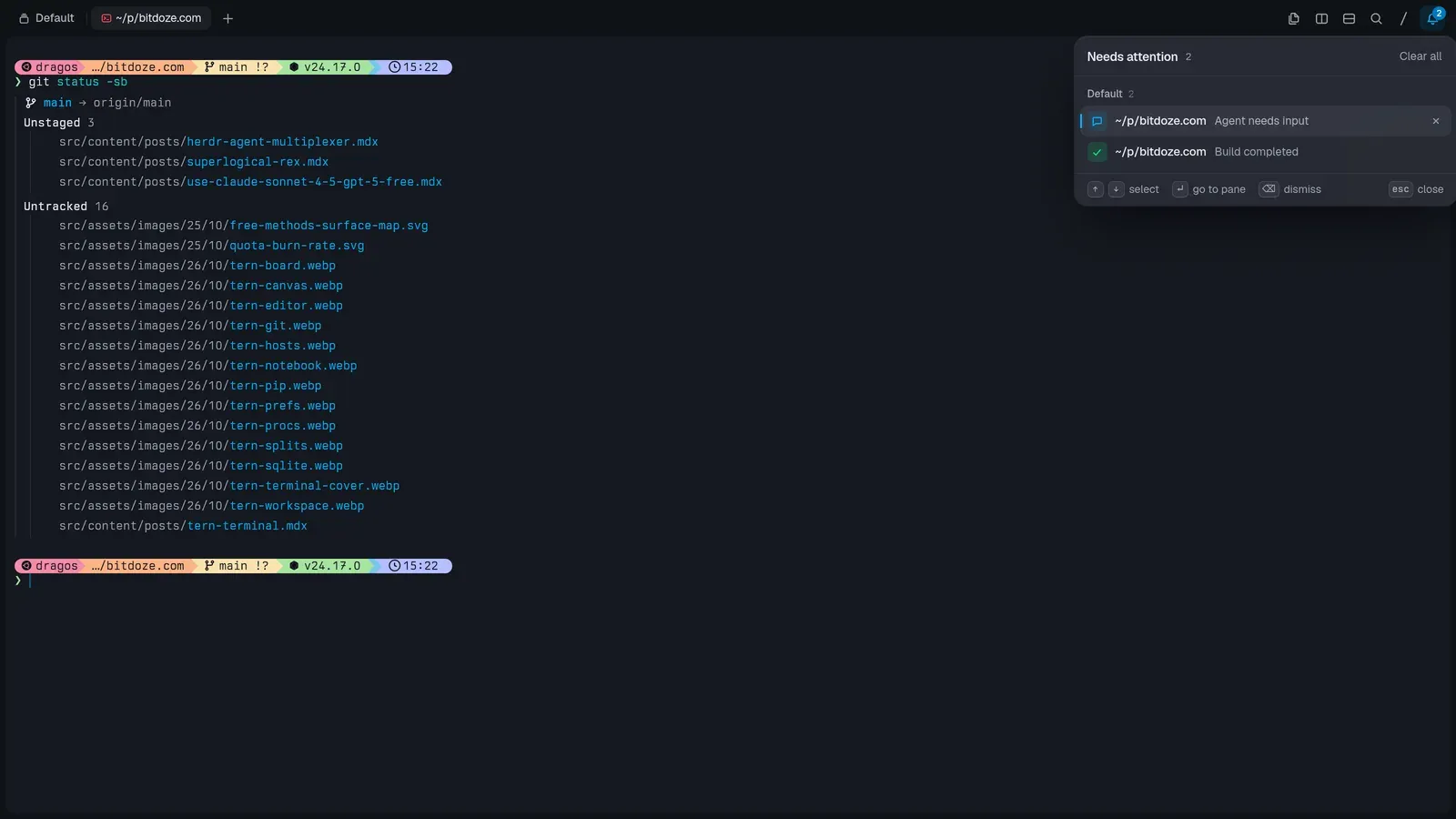Open the copy/duplicate pages icon in top toolbar
The image size is (1456, 819).
[1294, 18]
